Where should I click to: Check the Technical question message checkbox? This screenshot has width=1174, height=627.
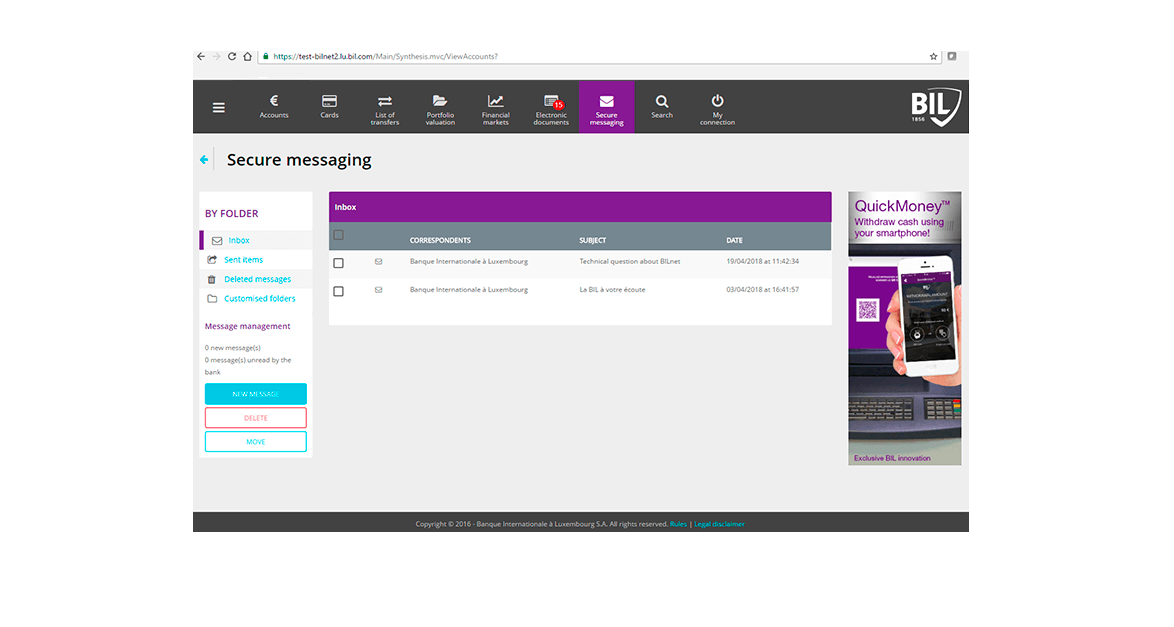click(338, 263)
